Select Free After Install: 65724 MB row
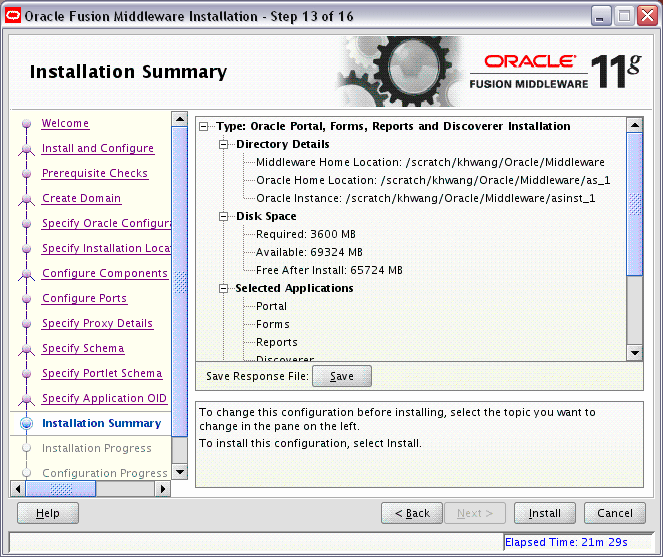The image size is (663, 557). coord(329,270)
